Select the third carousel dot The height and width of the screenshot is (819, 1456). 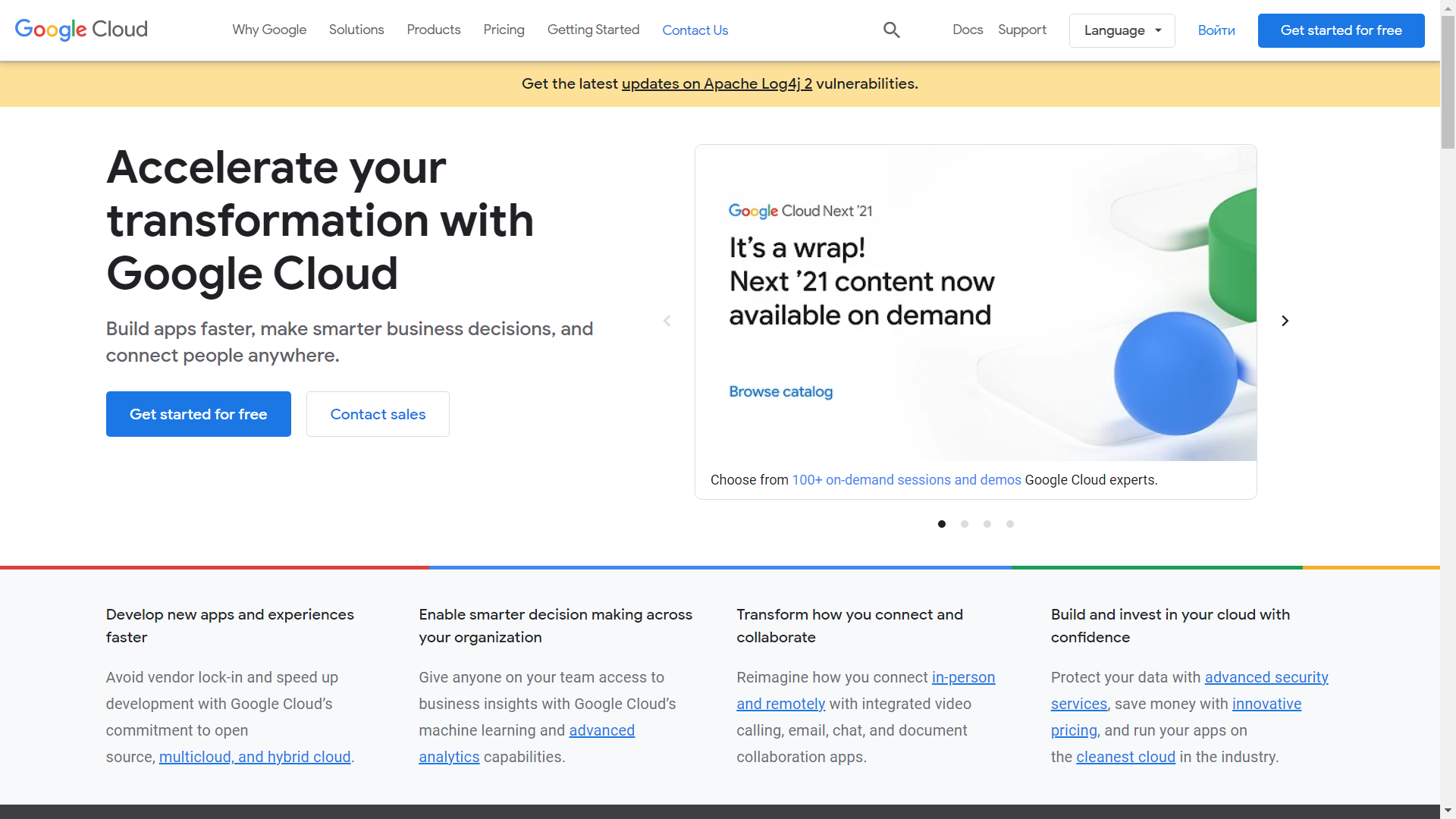pyautogui.click(x=987, y=523)
